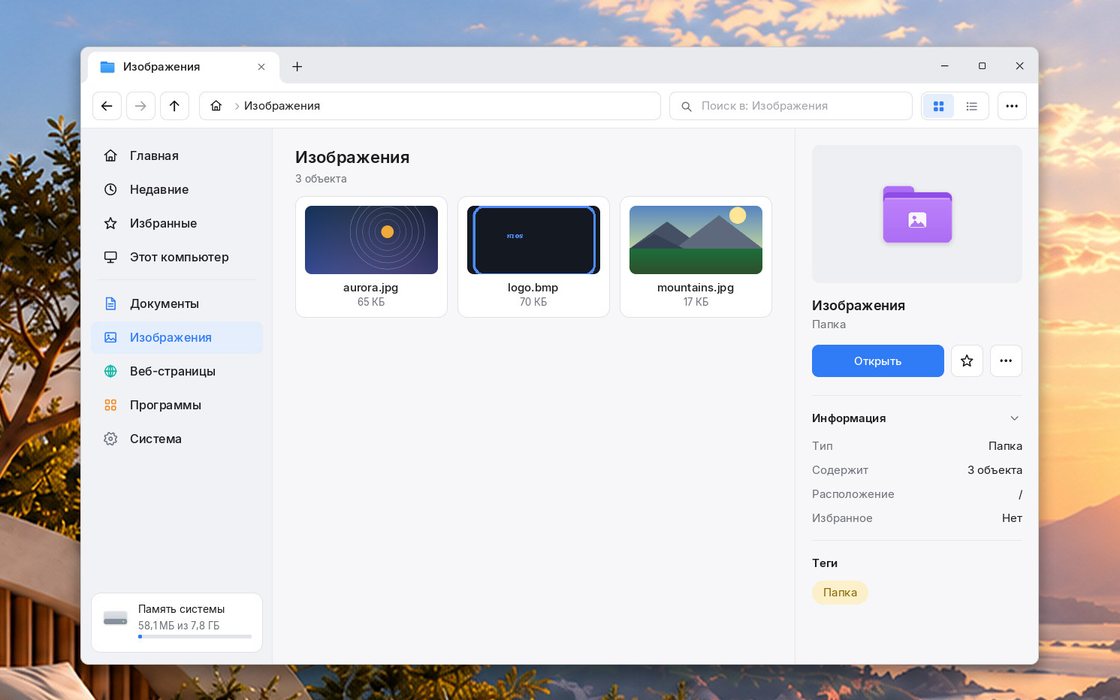Click the Изображения breadcrumb in path bar
This screenshot has width=1120, height=700.
tap(282, 106)
